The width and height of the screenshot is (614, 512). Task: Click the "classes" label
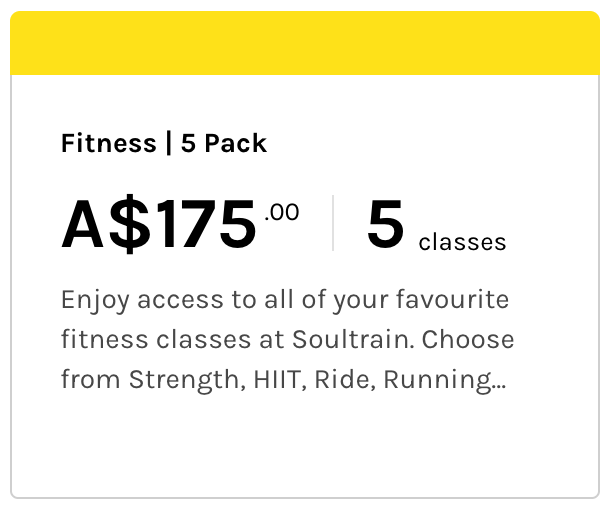pos(462,242)
